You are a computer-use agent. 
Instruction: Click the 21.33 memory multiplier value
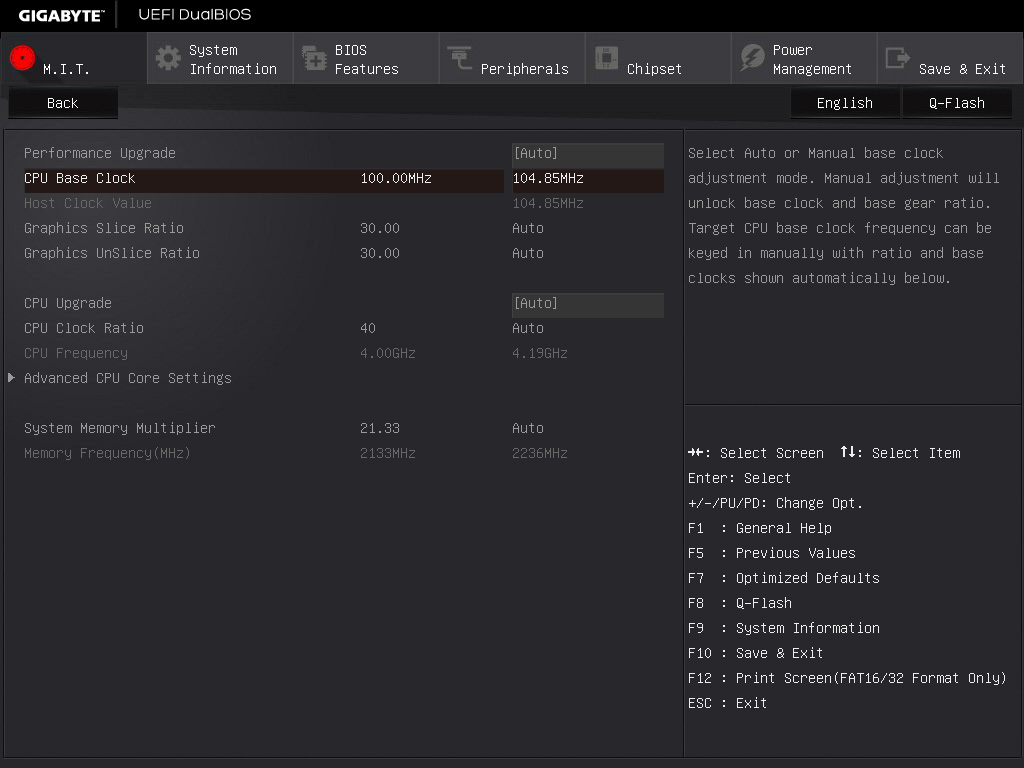click(x=379, y=428)
